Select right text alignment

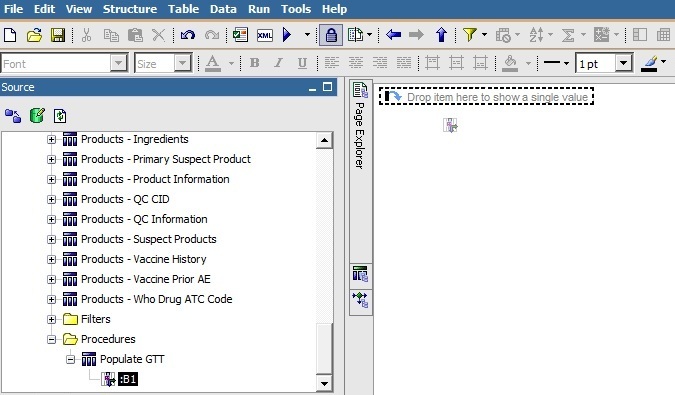tap(380, 64)
